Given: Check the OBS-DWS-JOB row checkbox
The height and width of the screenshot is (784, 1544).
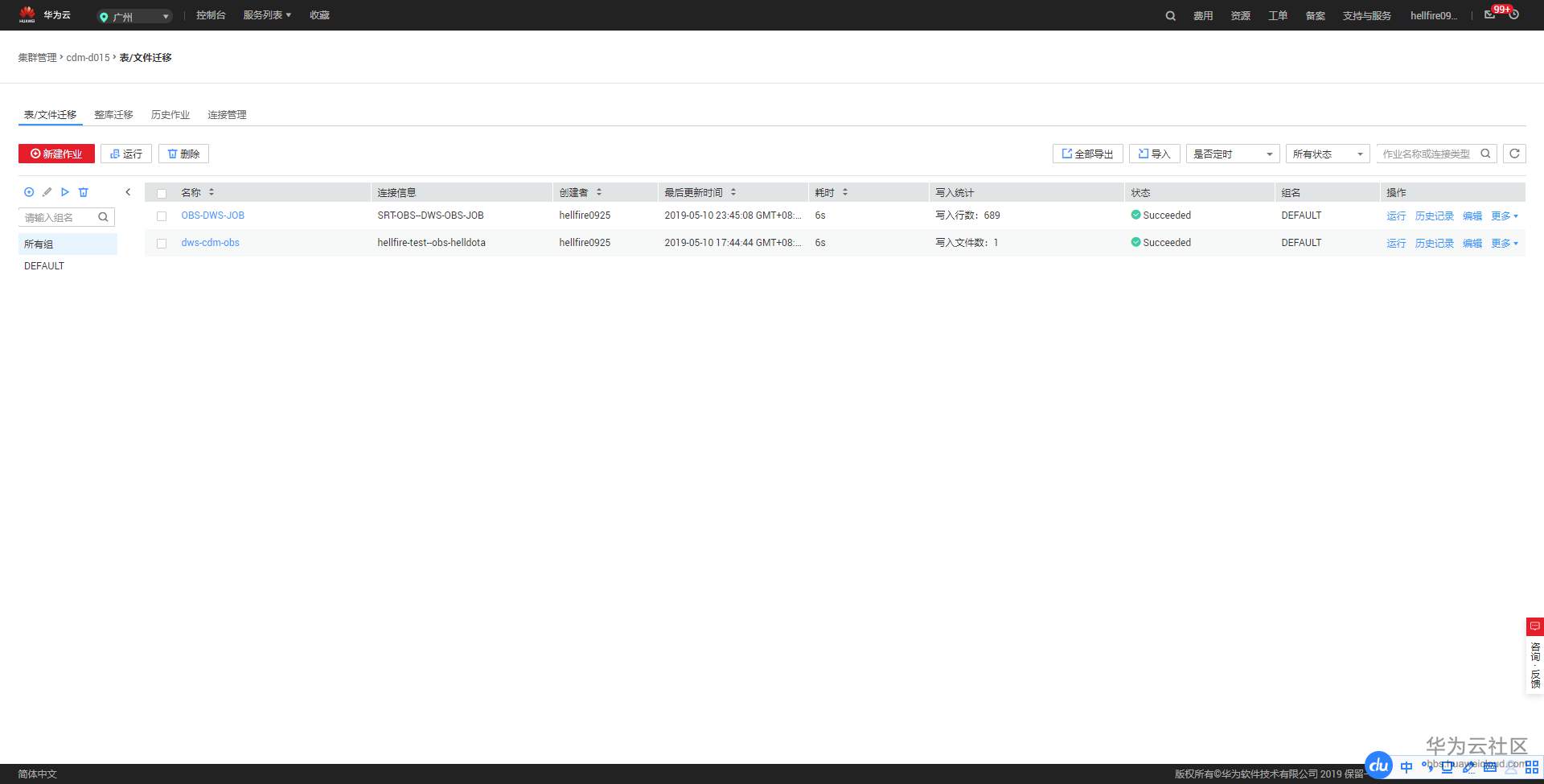Looking at the screenshot, I should click(162, 215).
